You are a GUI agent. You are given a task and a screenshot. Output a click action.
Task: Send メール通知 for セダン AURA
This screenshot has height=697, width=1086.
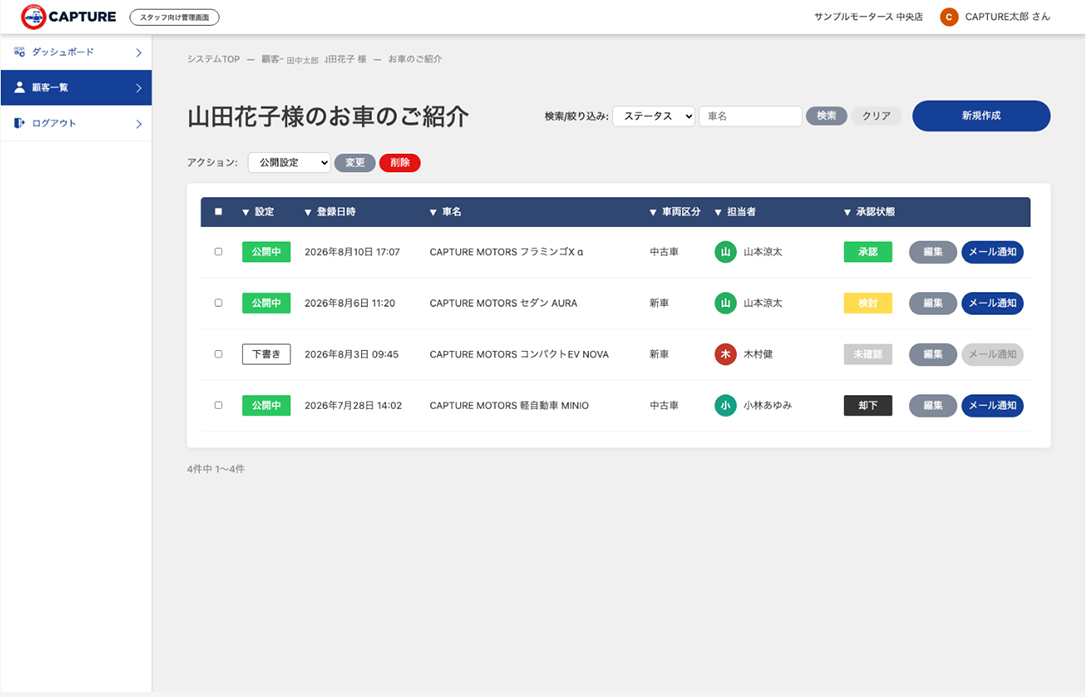pos(992,303)
